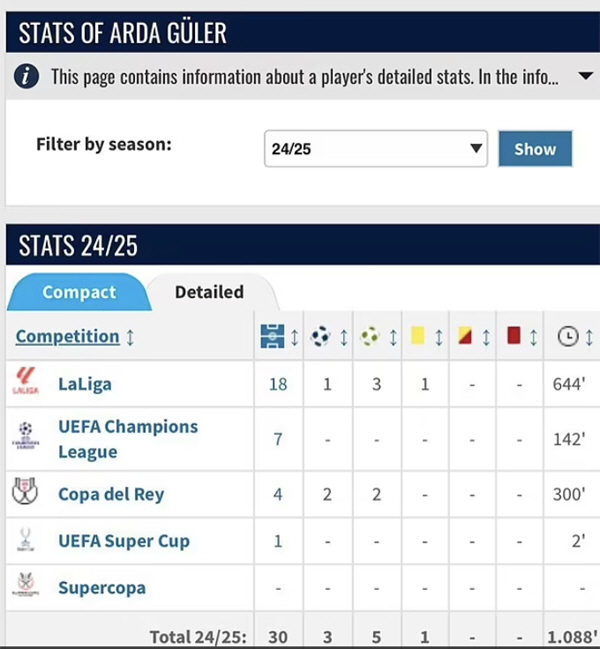Open the Copa del Rey link

[111, 494]
